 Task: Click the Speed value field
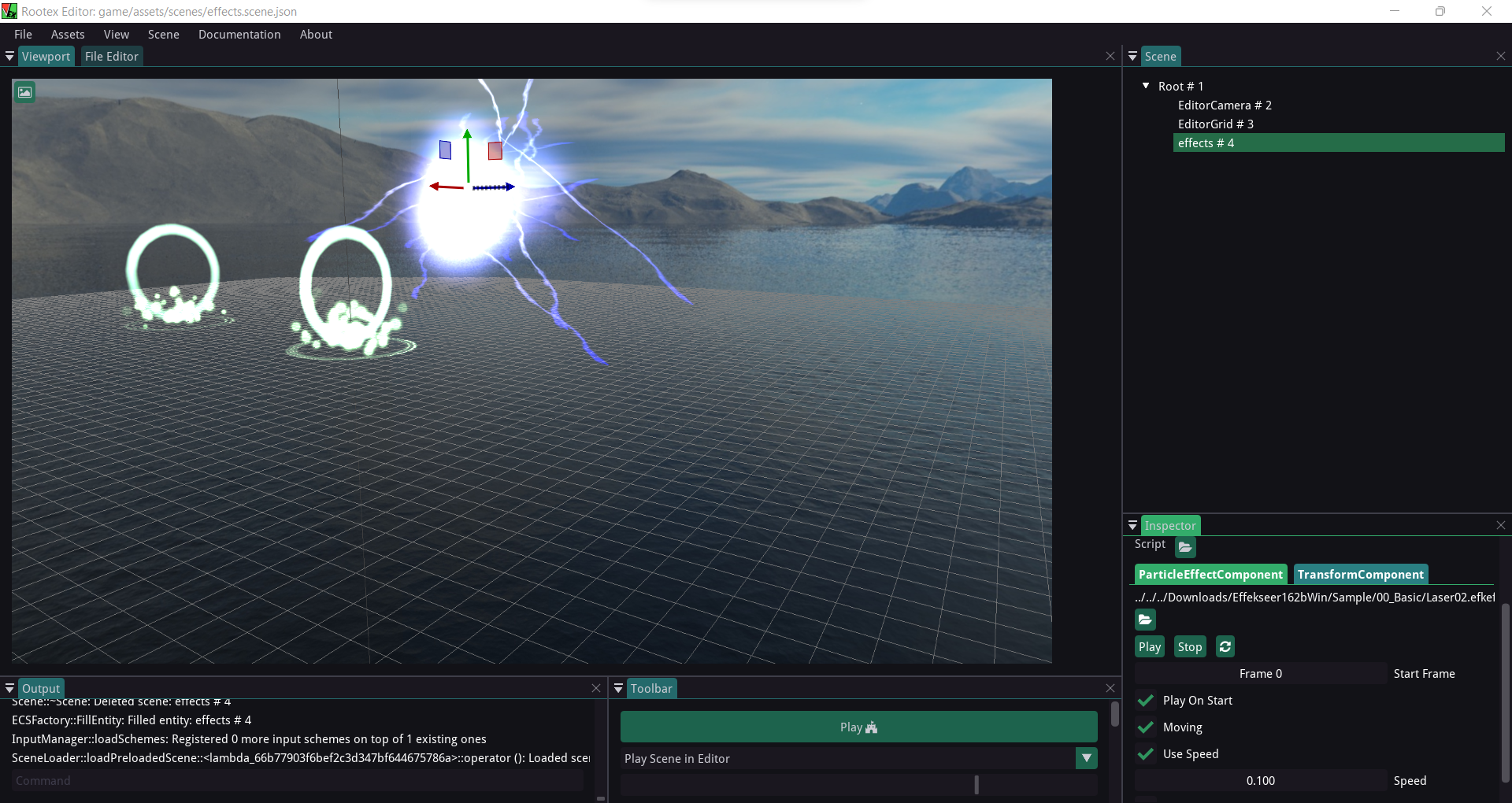[1260, 780]
